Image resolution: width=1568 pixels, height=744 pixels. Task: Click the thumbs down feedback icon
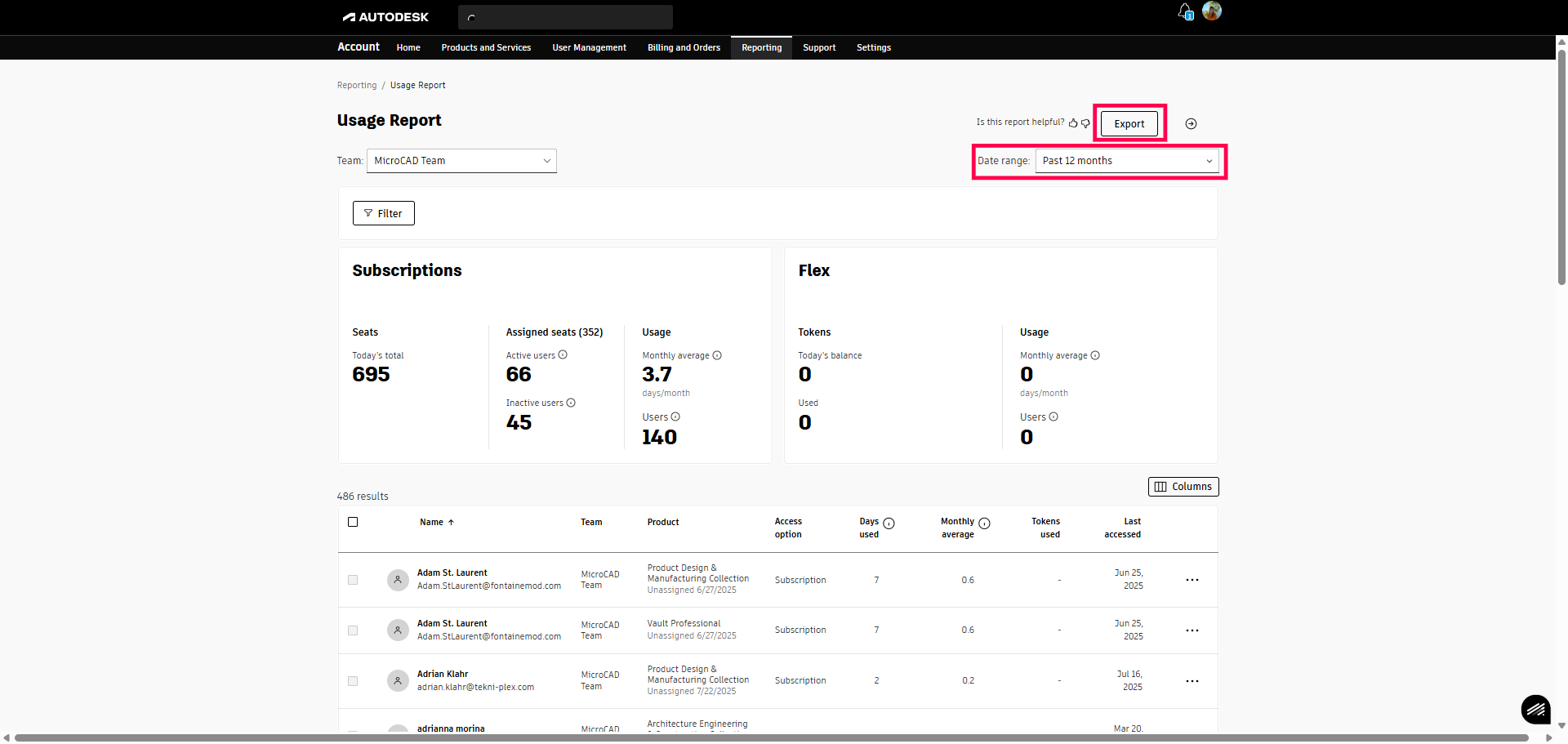pos(1085,123)
